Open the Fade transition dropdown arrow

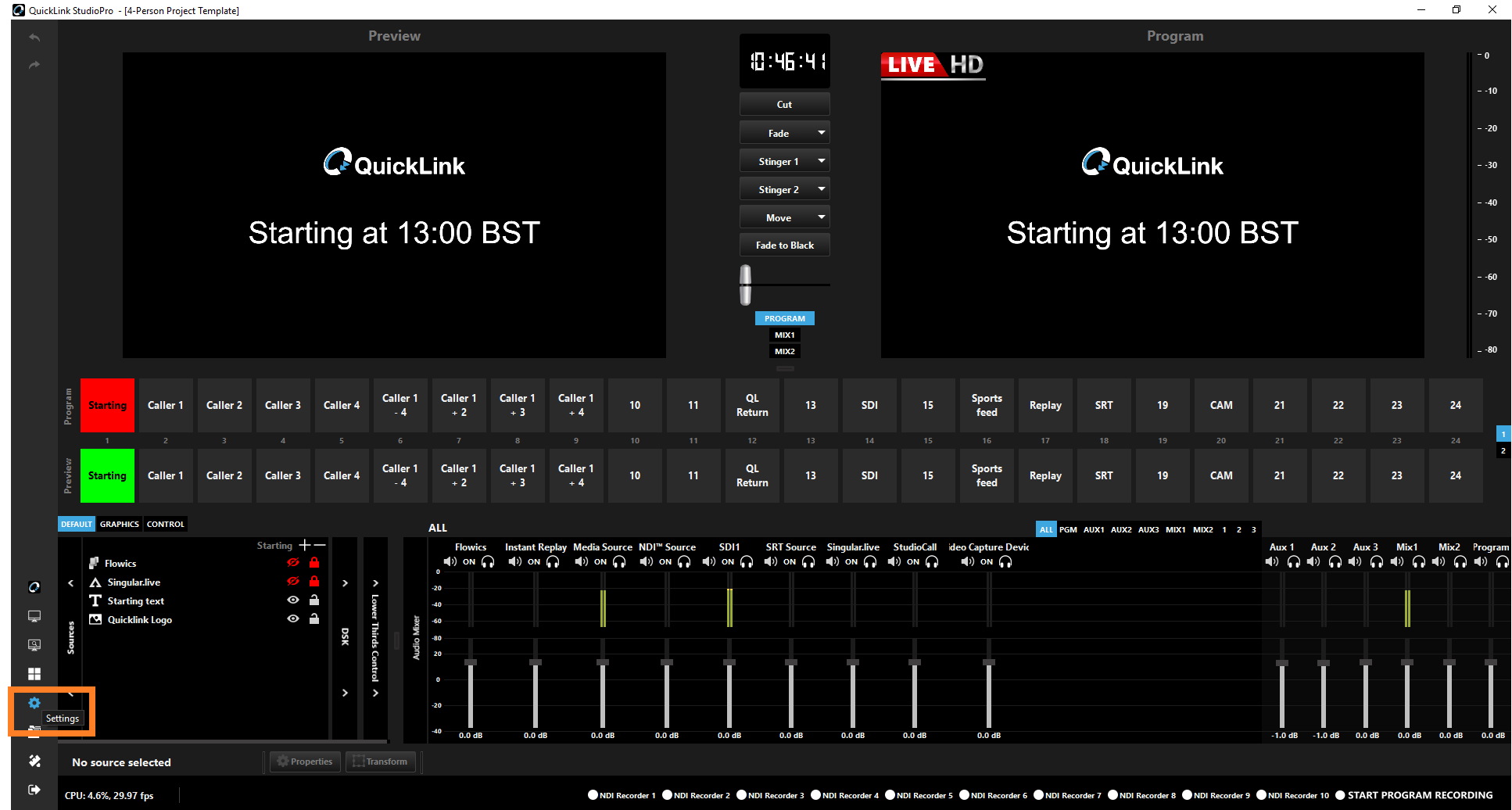coord(821,133)
